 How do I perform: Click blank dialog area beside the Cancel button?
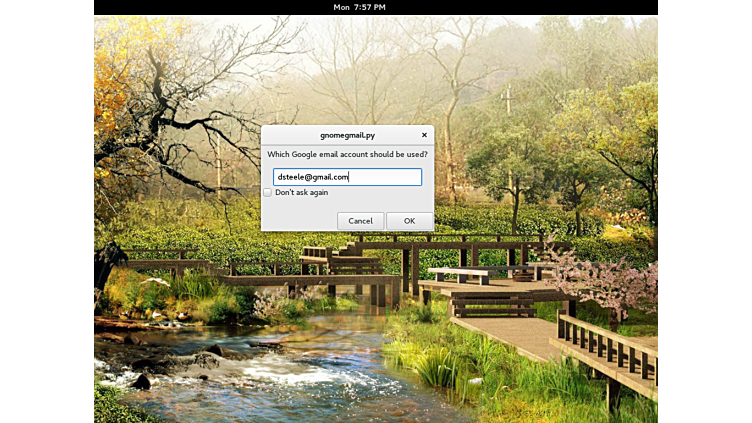click(298, 221)
